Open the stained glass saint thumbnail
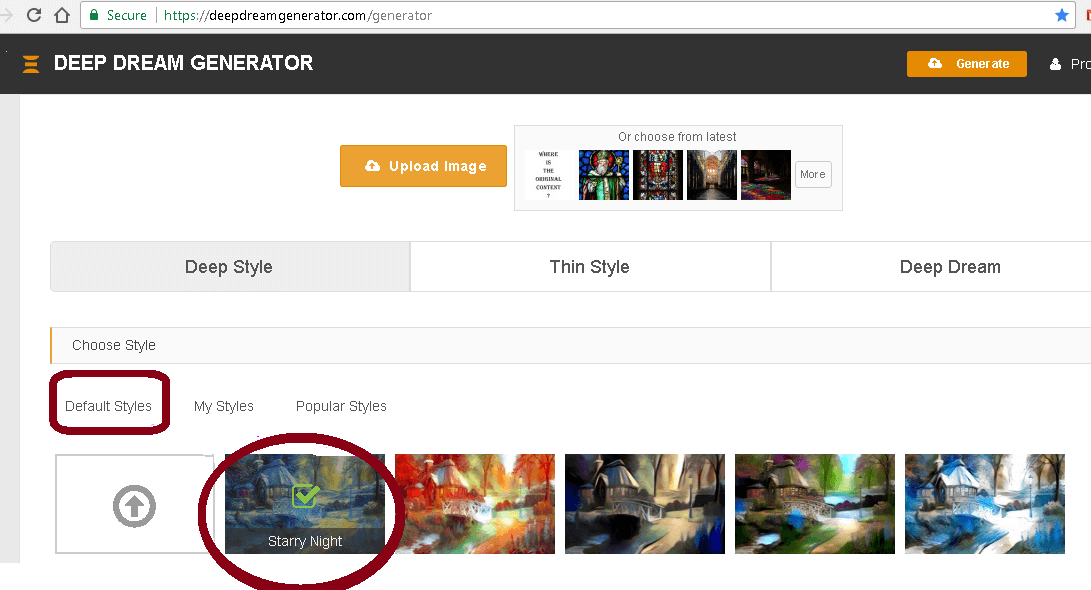The image size is (1091, 590). tap(603, 174)
